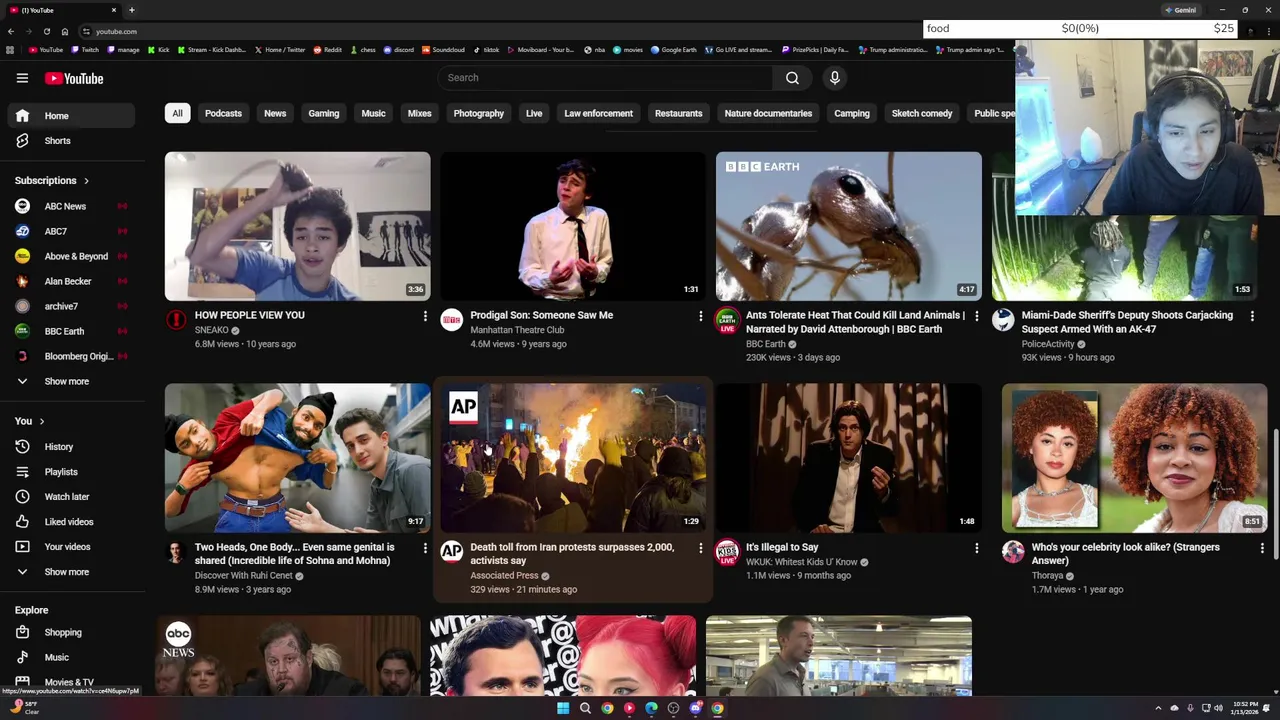The height and width of the screenshot is (720, 1280).
Task: Select the Restaurants filter chip
Action: (678, 113)
